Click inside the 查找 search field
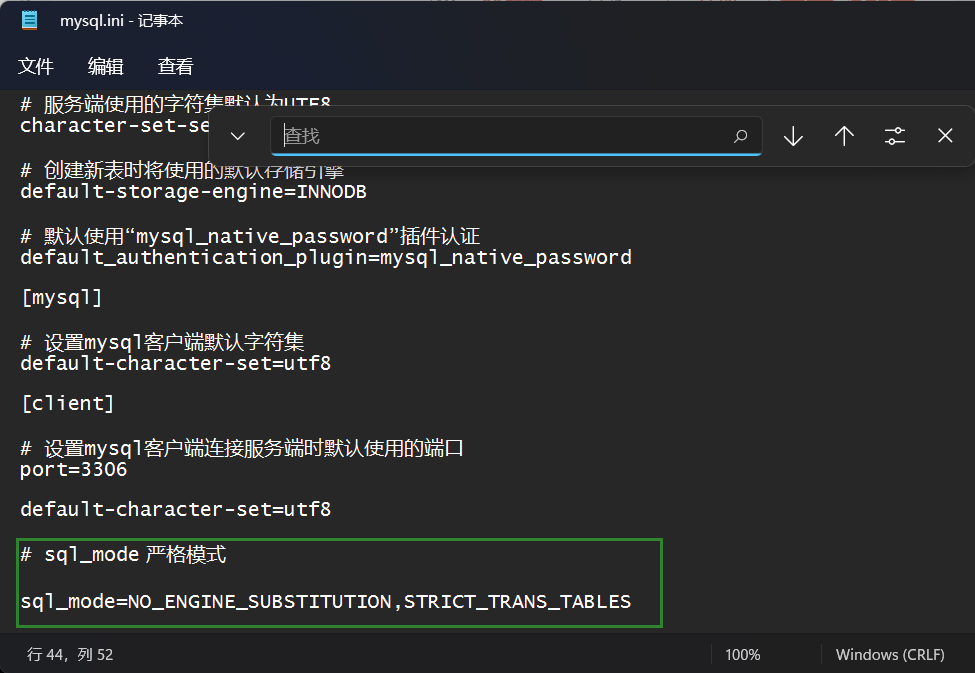This screenshot has height=673, width=975. tap(450, 135)
